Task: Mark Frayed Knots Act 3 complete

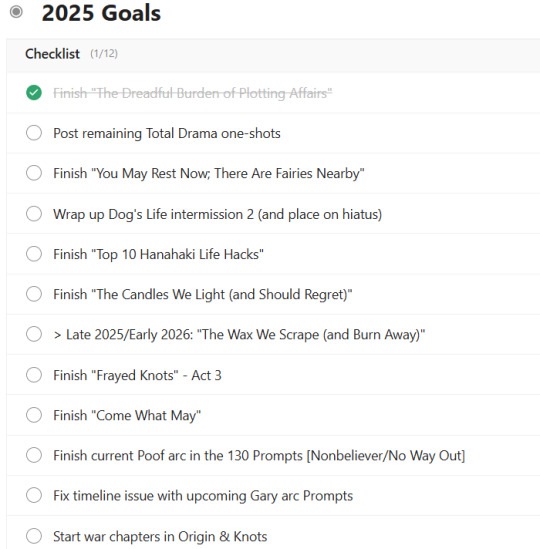Action: pyautogui.click(x=34, y=375)
